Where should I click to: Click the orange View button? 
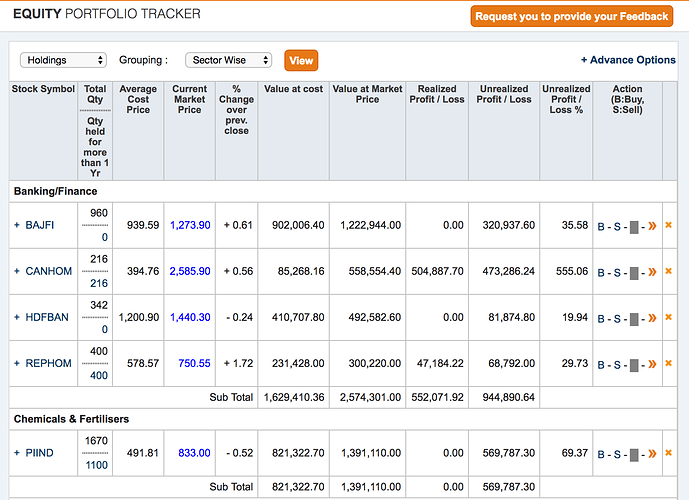point(301,60)
